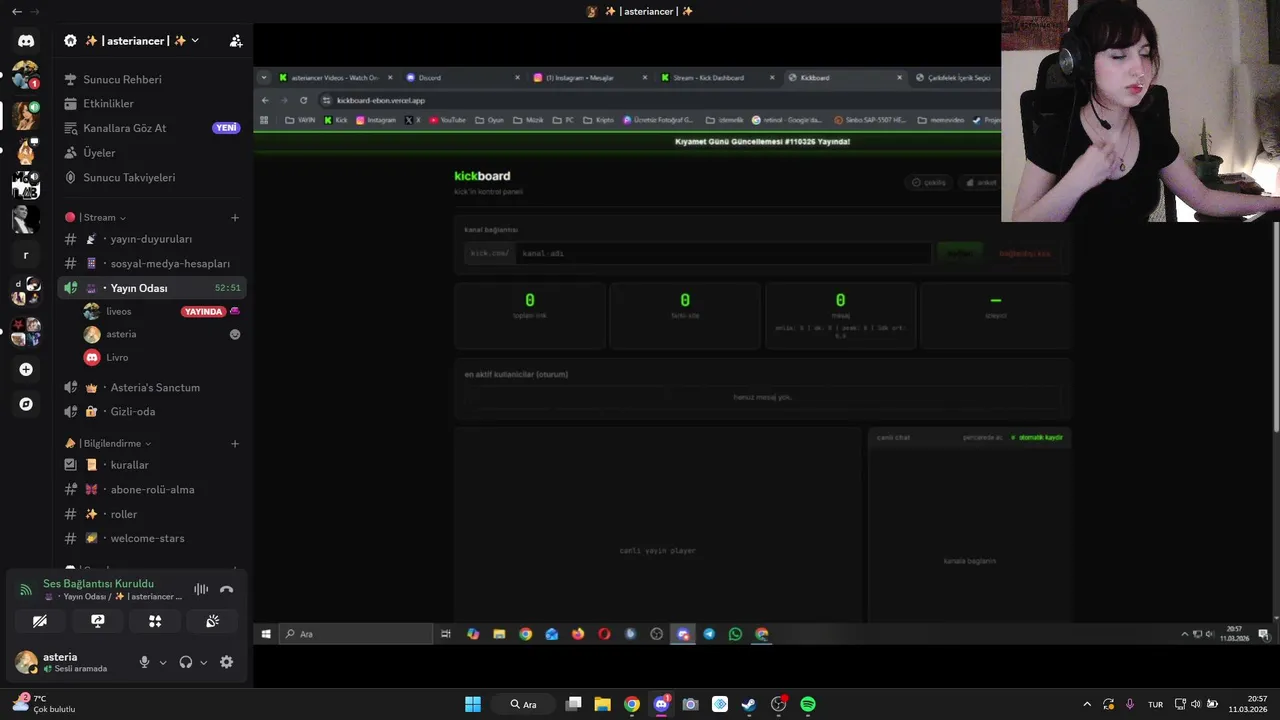Click the kanal adı input field

[724, 253]
